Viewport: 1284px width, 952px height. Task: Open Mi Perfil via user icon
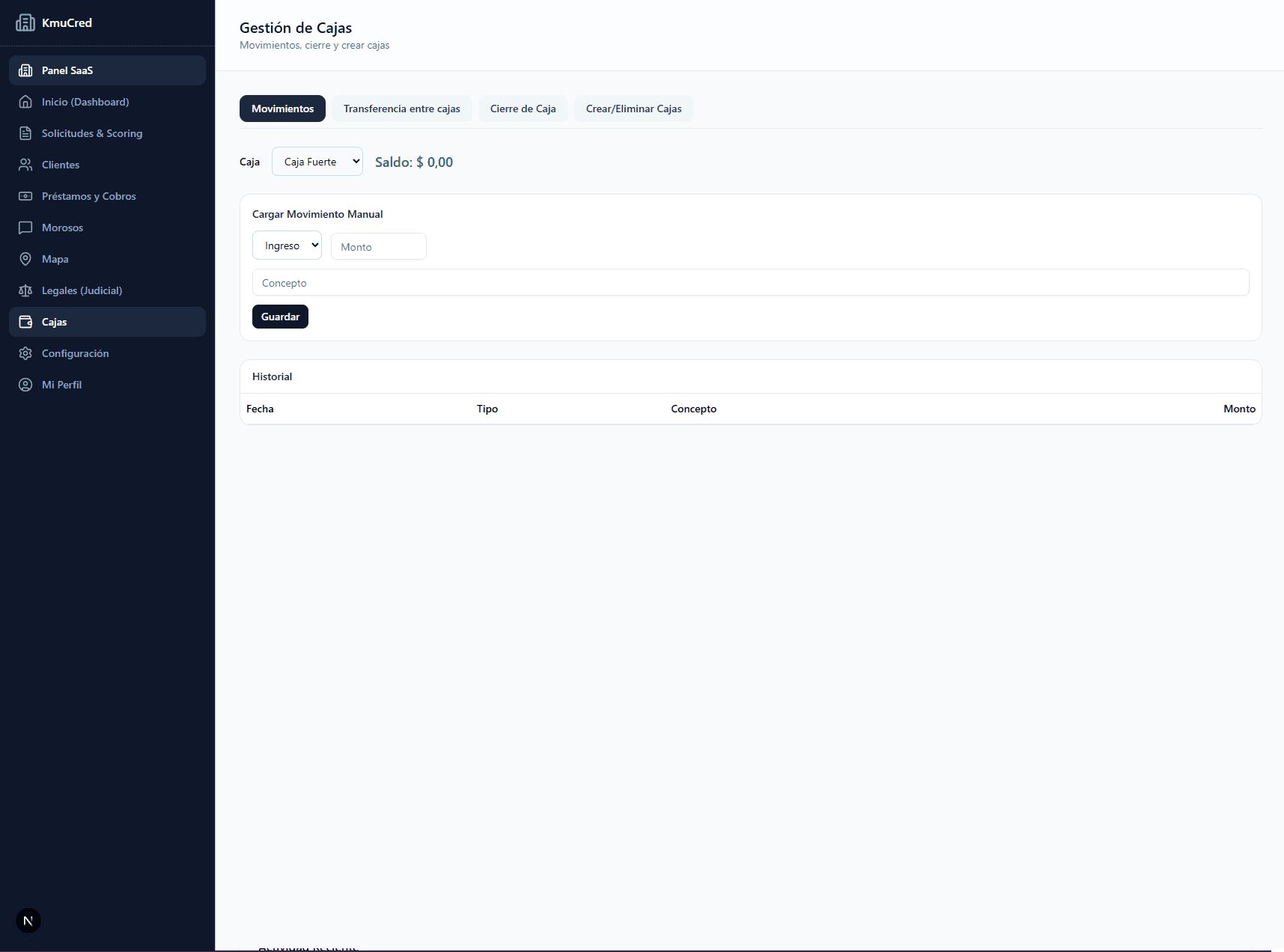[25, 385]
